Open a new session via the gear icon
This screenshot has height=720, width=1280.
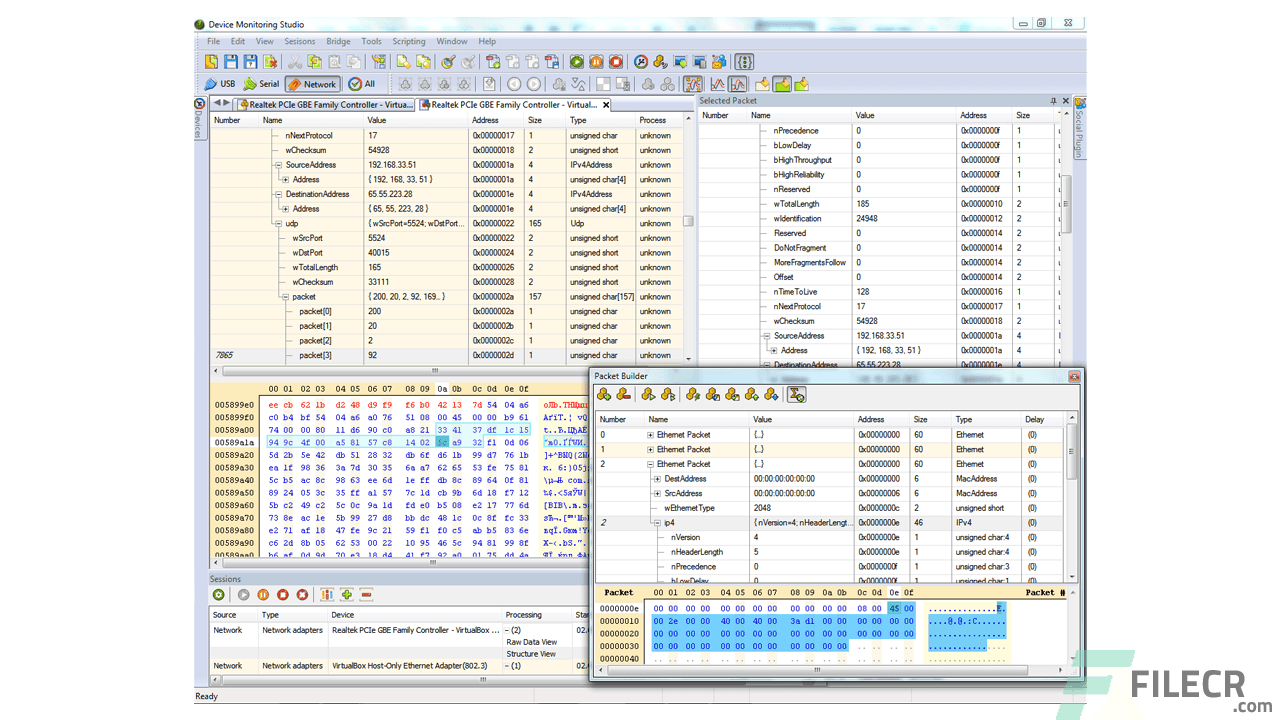218,594
